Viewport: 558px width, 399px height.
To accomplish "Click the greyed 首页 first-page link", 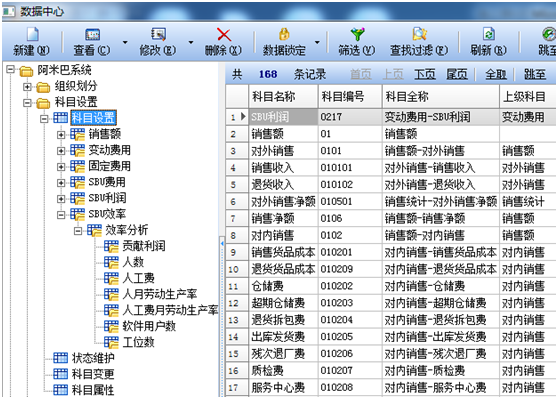I will [x=361, y=74].
